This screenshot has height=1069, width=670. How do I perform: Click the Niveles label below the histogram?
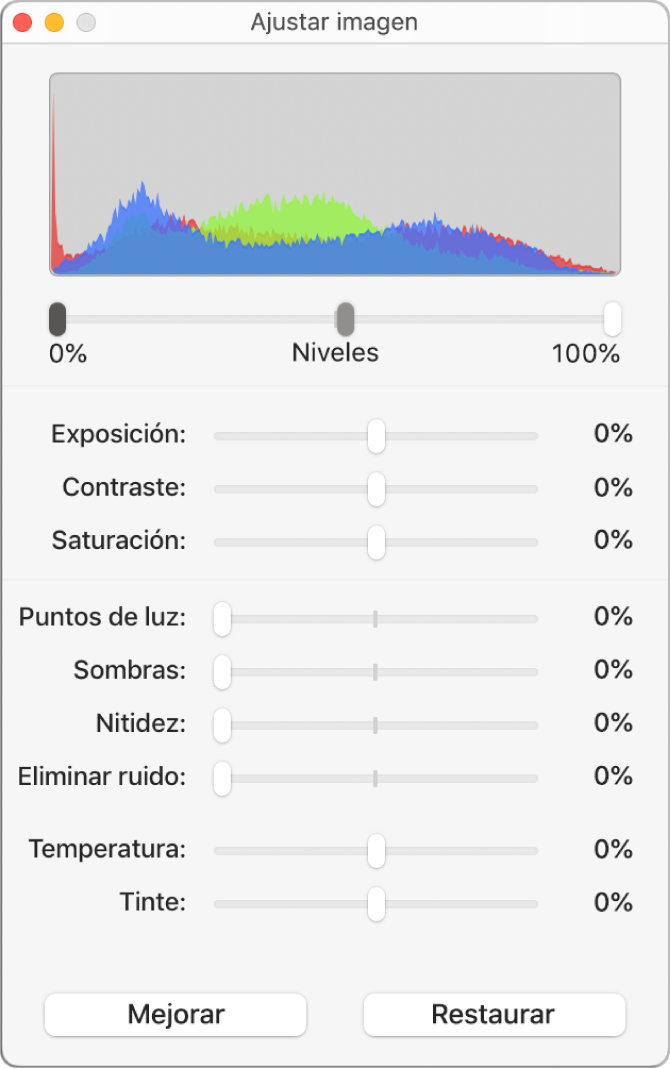point(334,352)
